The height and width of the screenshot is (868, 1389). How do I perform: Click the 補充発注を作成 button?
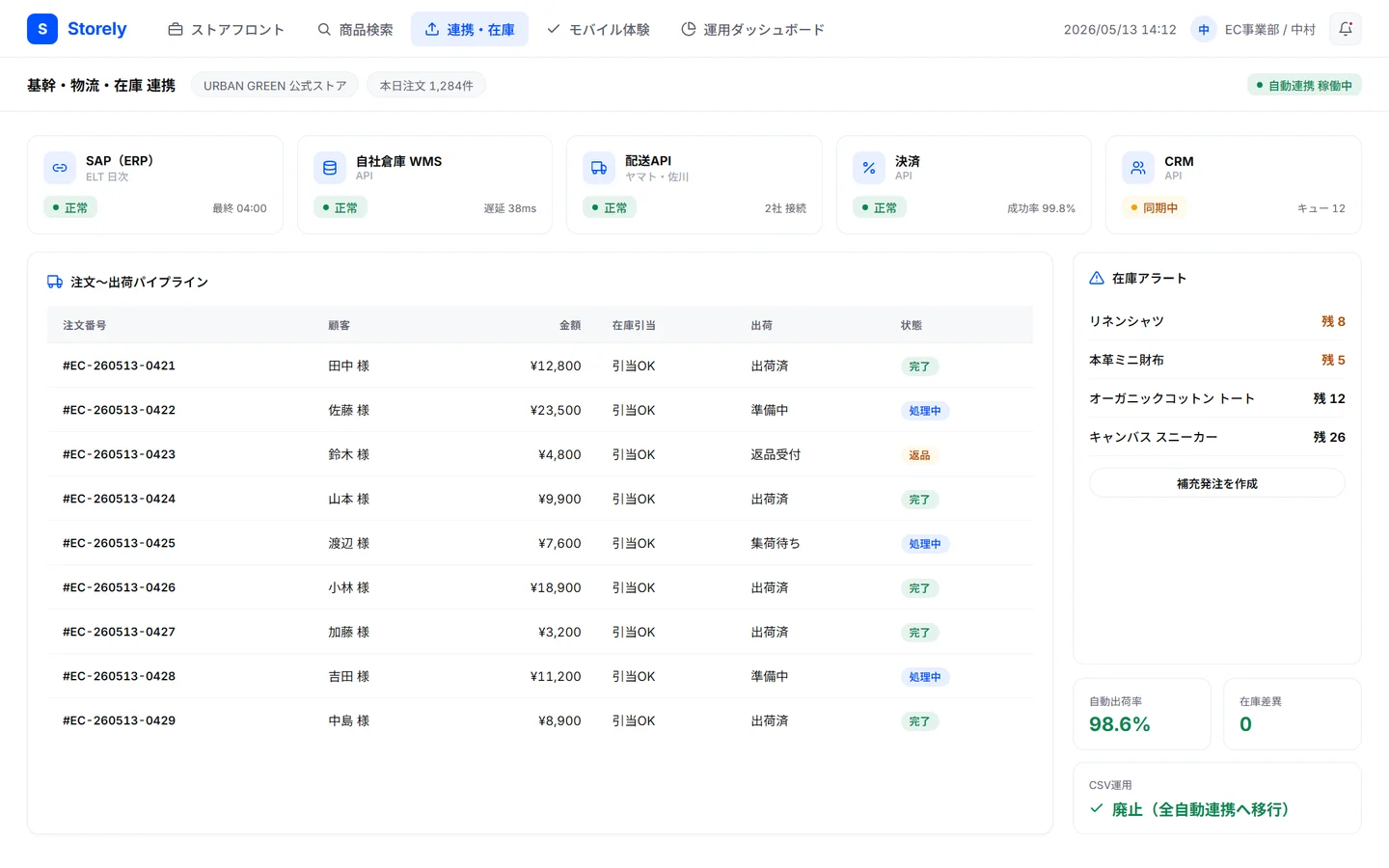1217,483
